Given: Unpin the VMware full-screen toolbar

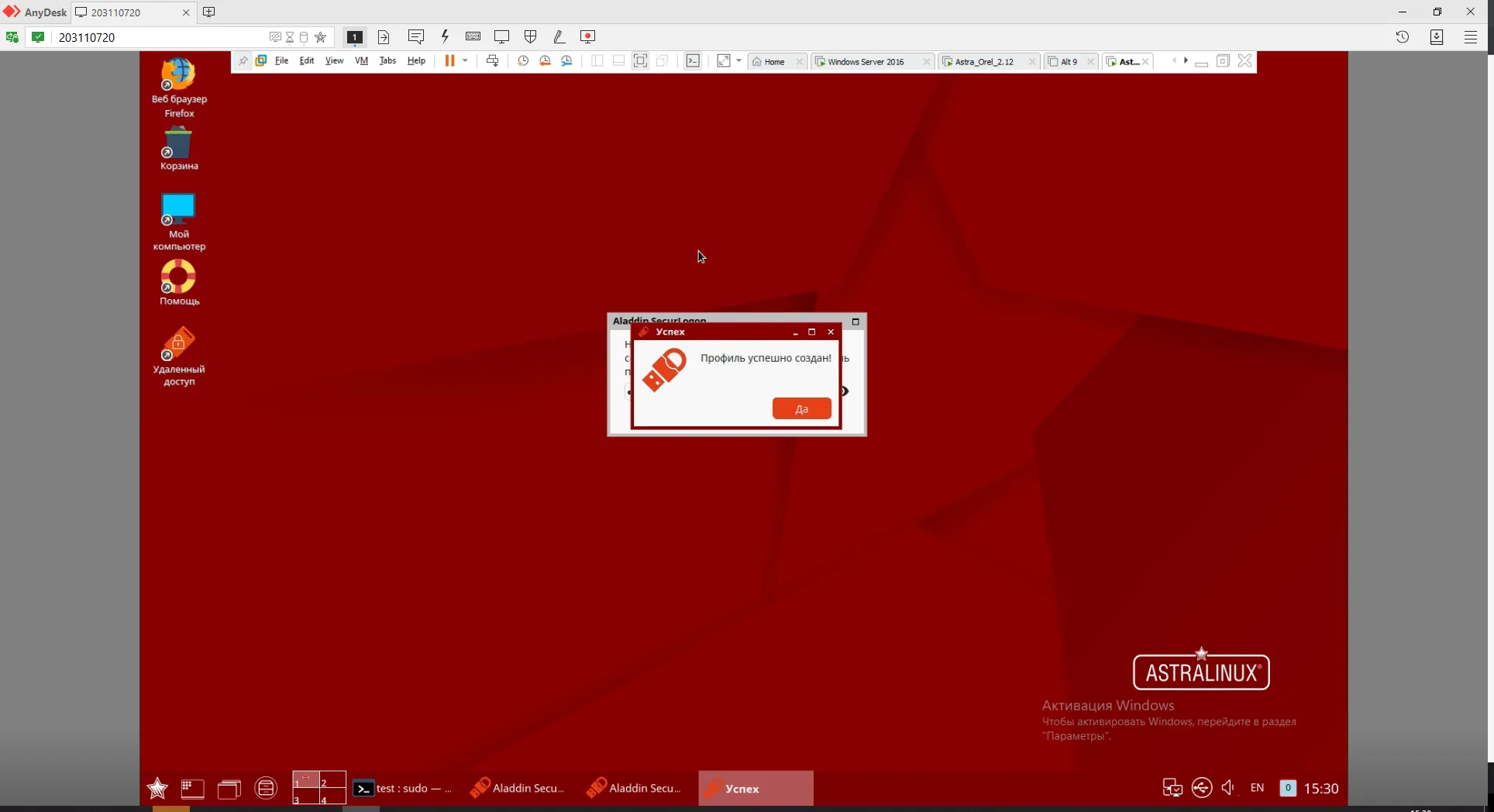Looking at the screenshot, I should [243, 61].
